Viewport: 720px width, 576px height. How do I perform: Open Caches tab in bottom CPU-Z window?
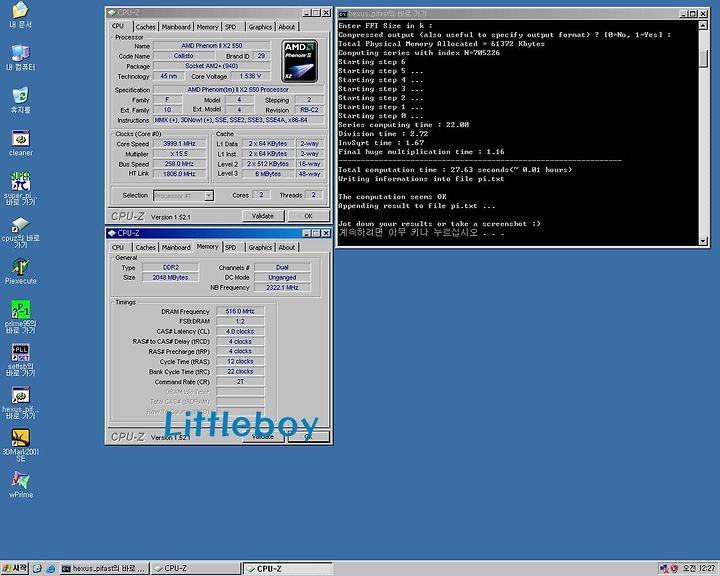point(146,248)
